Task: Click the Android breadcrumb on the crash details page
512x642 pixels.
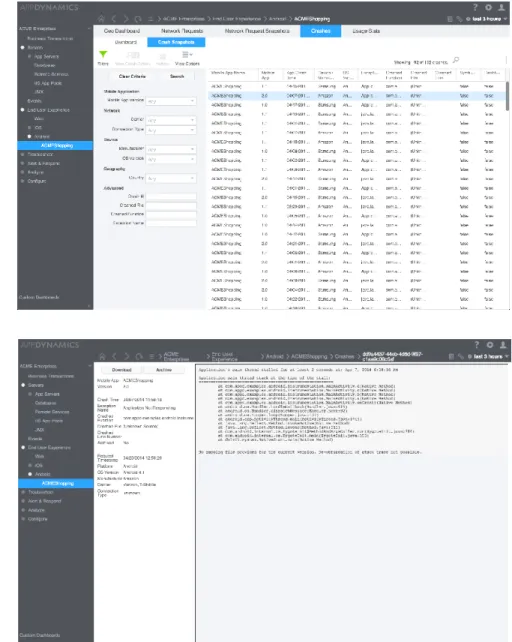Action: (275, 357)
